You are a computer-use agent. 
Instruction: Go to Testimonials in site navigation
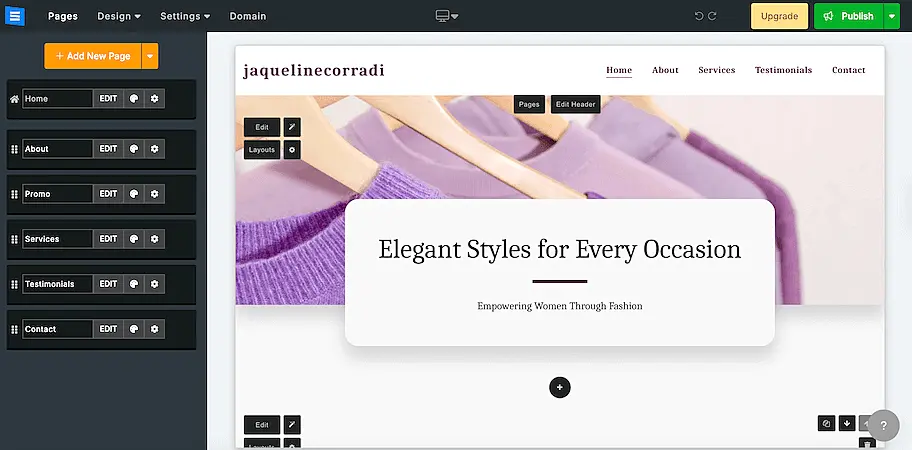pos(783,70)
